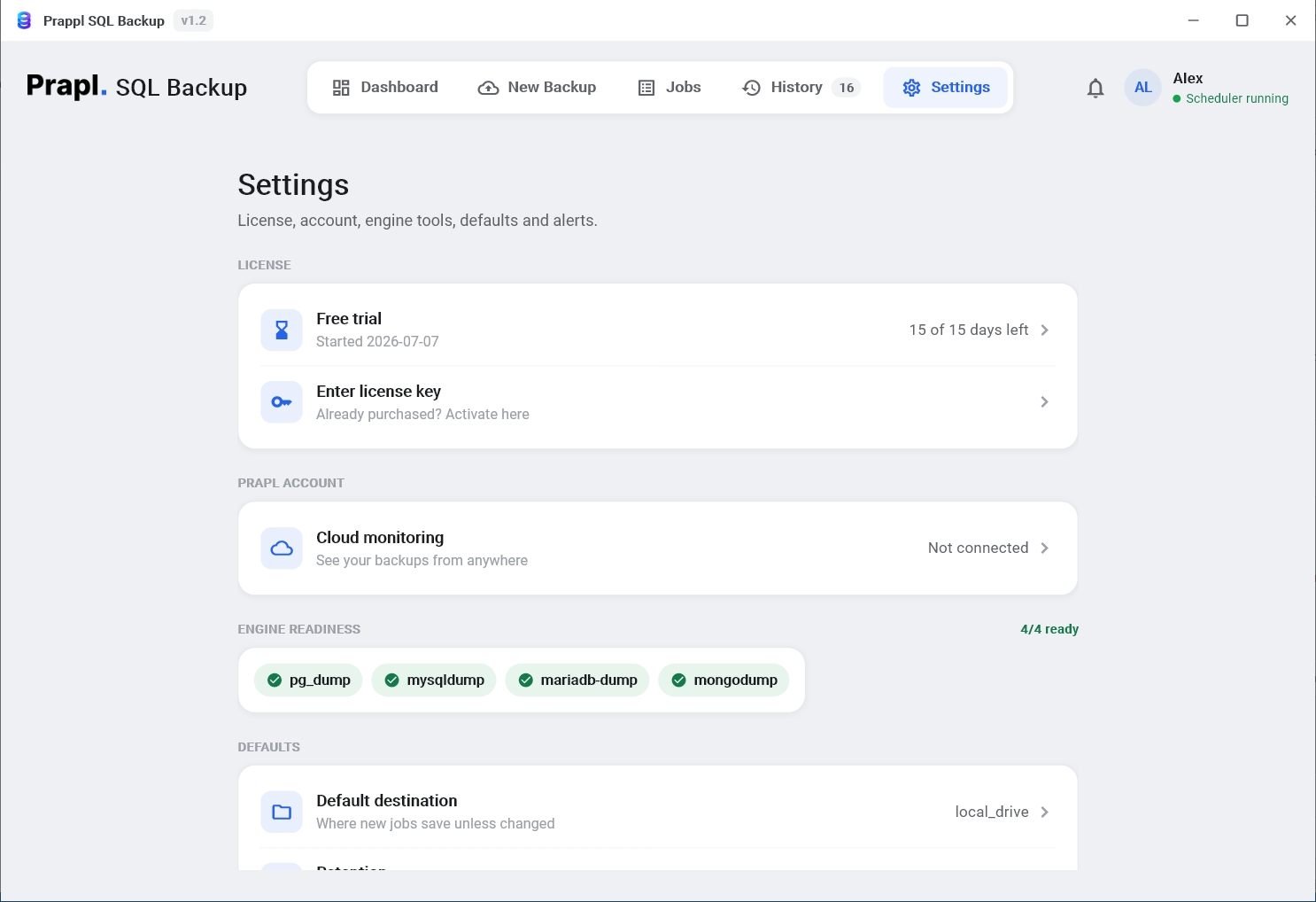
Task: Click 'Already purchased? Activate here' text
Action: click(422, 415)
